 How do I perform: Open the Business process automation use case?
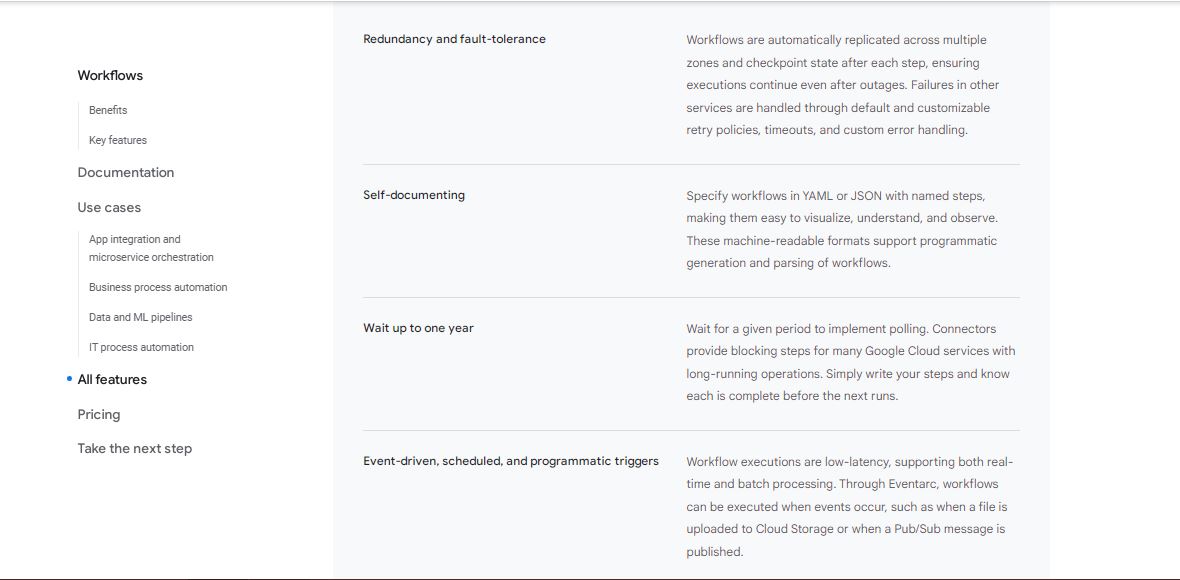tap(157, 287)
